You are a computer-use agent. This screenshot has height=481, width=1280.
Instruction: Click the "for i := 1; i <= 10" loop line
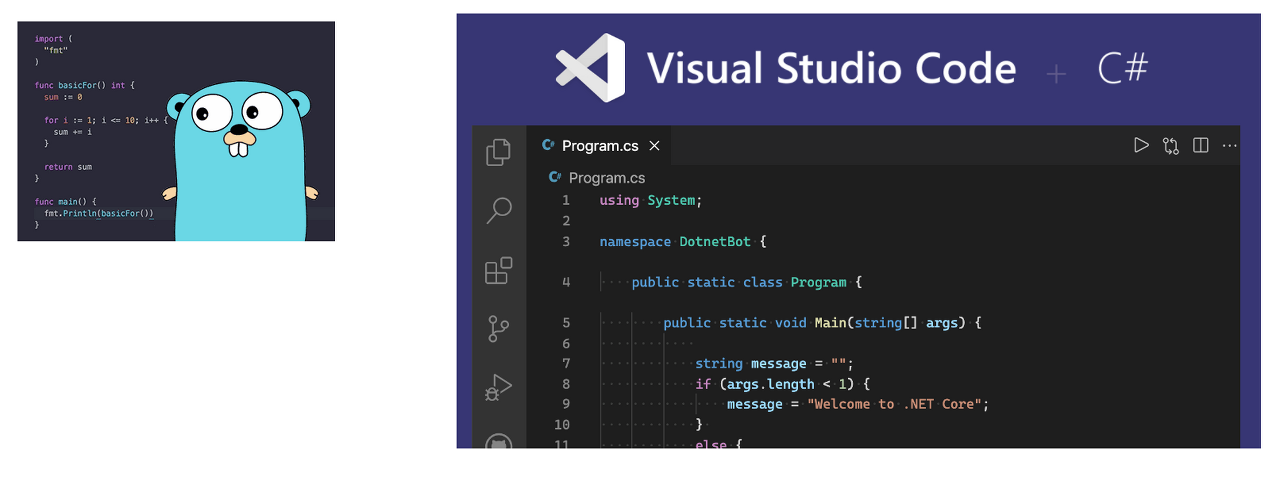(106, 120)
